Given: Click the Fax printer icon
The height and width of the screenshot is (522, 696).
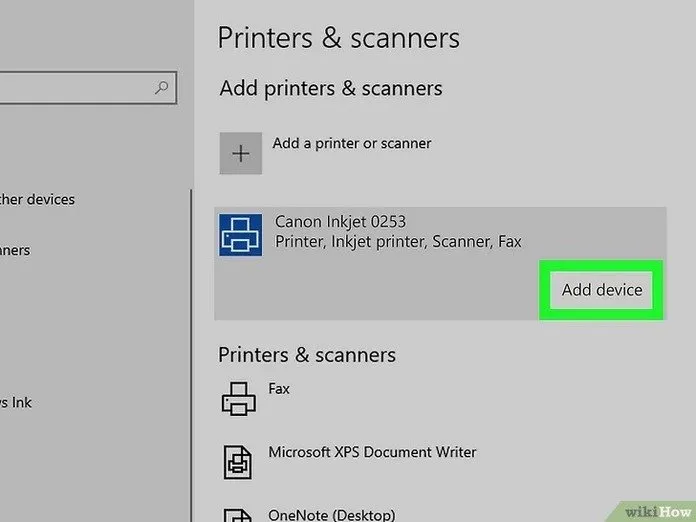Looking at the screenshot, I should [239, 398].
